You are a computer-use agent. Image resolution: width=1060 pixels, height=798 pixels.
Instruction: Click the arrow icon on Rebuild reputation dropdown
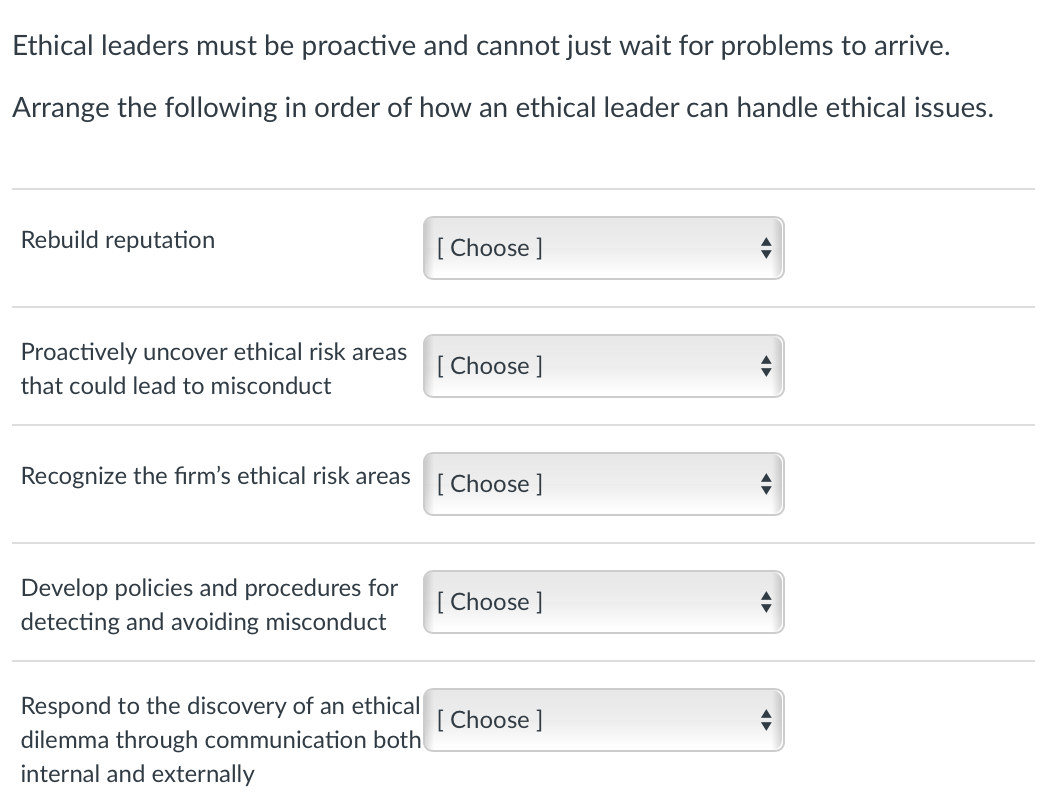(x=766, y=248)
